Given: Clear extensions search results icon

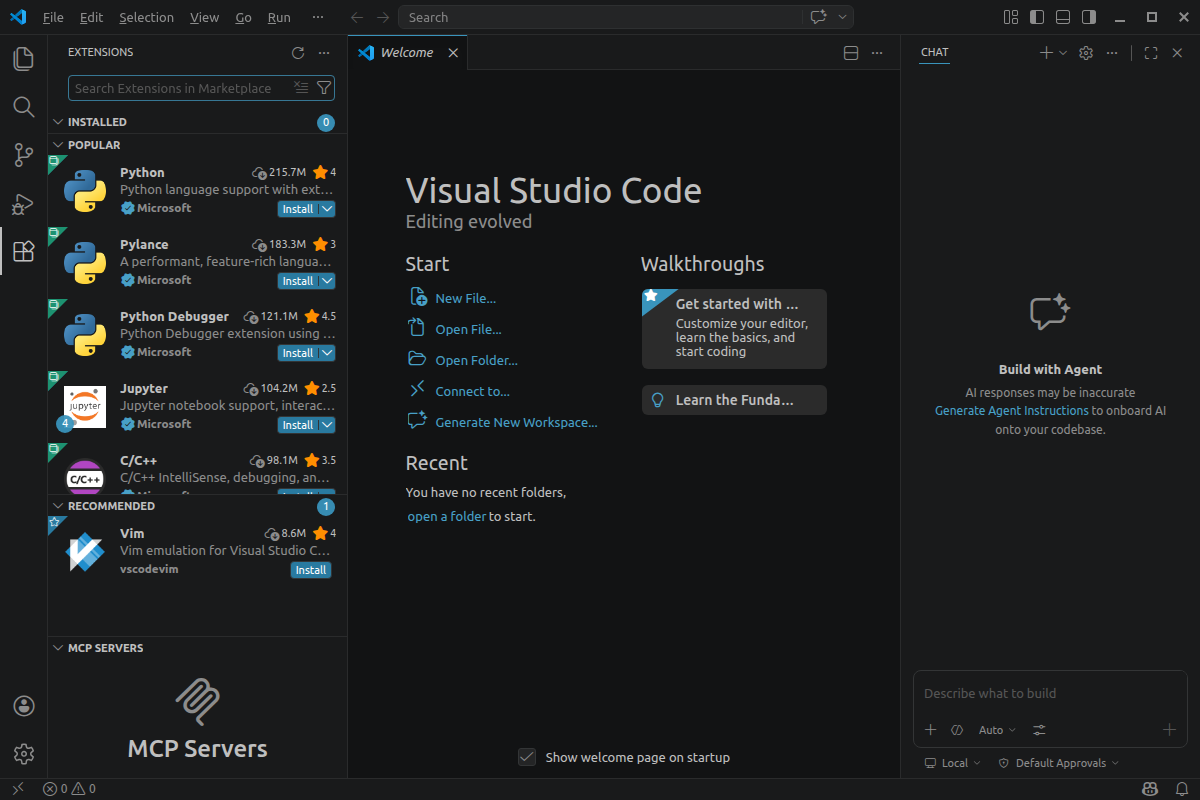Looking at the screenshot, I should tap(301, 88).
